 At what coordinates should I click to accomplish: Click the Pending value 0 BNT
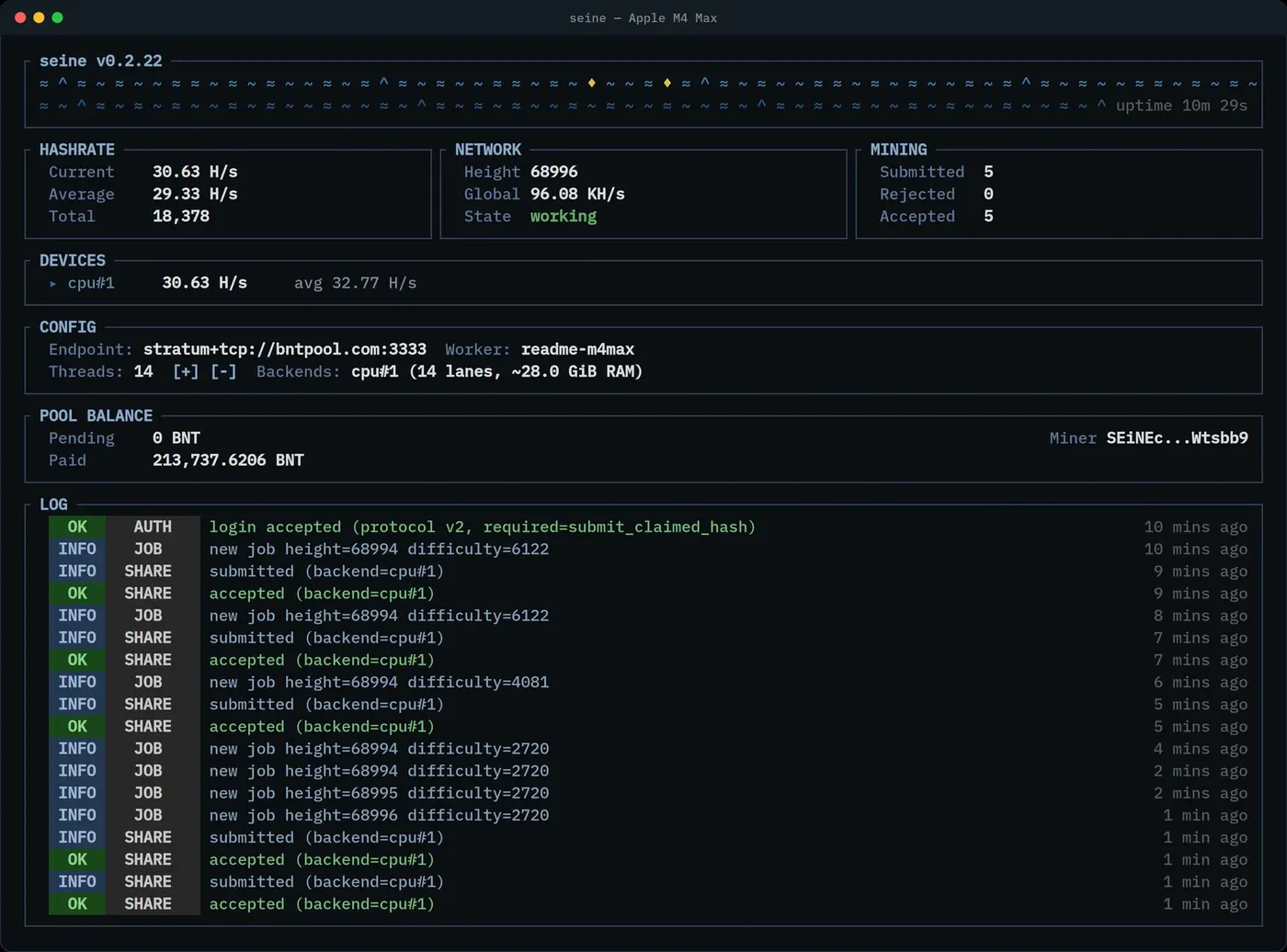coord(177,438)
